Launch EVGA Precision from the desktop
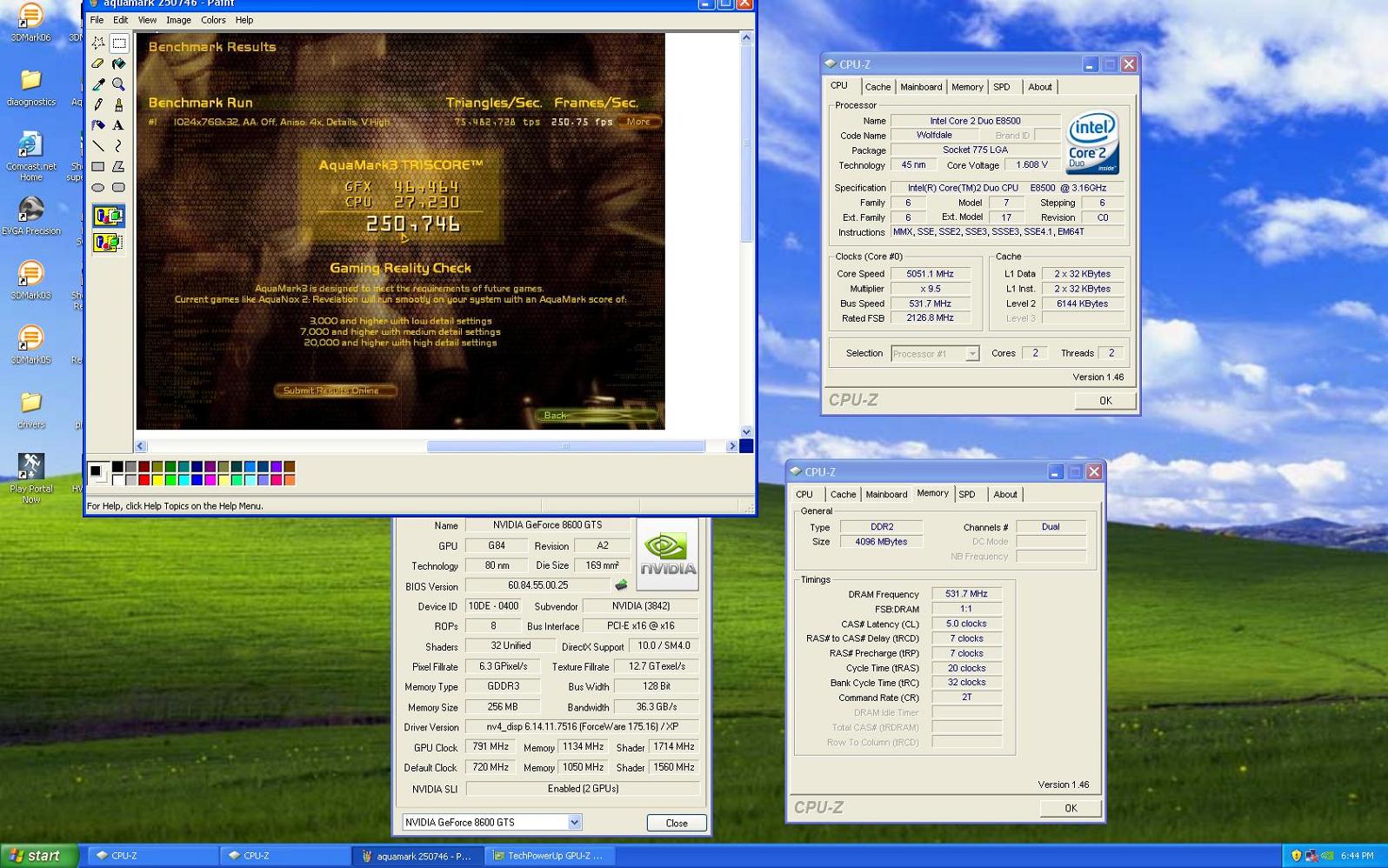The height and width of the screenshot is (868, 1388). 30,216
